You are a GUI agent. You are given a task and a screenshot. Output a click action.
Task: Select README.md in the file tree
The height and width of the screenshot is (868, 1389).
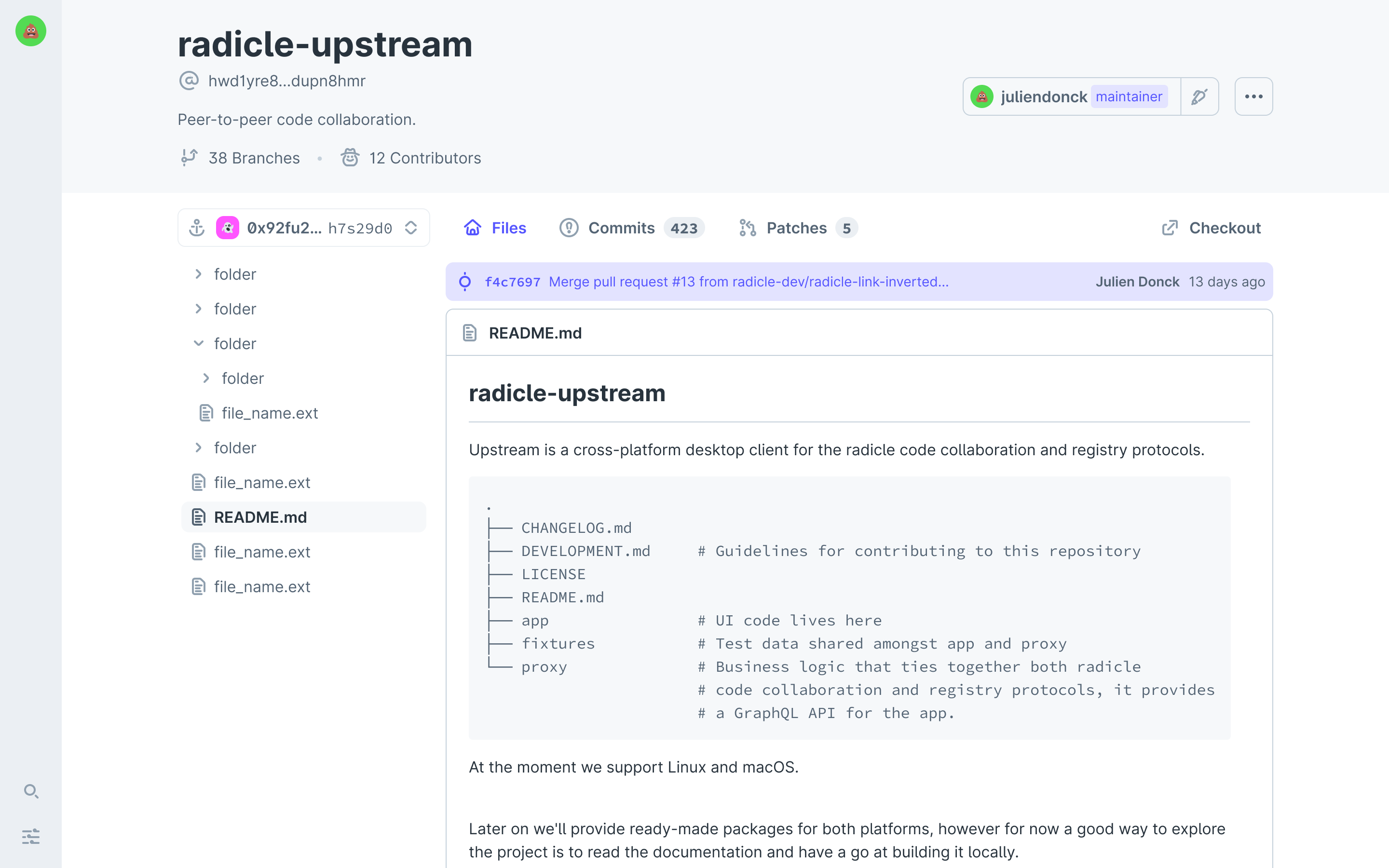click(x=260, y=516)
